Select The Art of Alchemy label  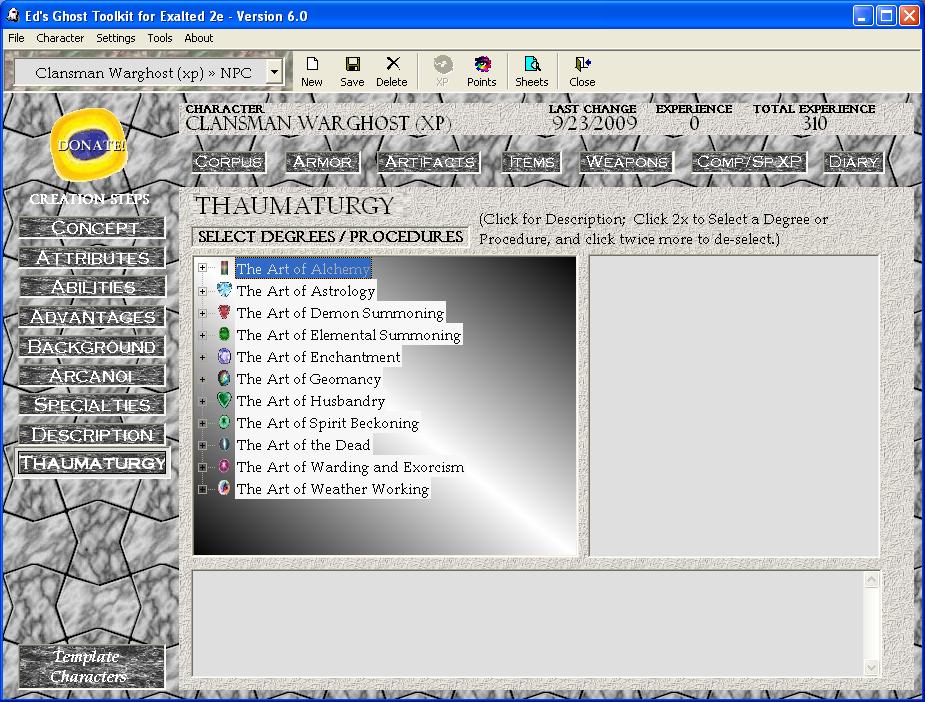coord(303,268)
